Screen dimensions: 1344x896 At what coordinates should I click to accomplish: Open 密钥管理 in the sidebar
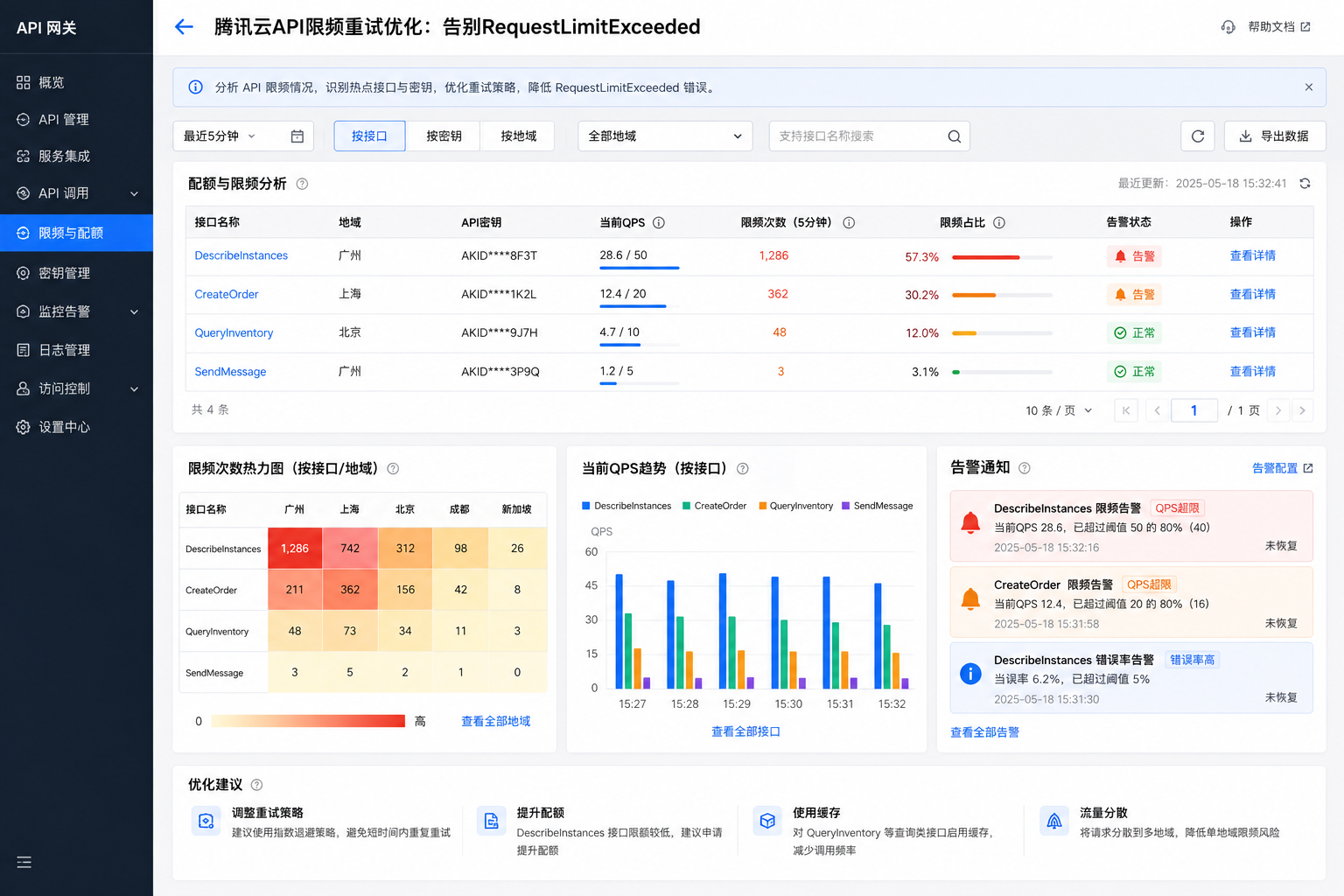pos(76,273)
